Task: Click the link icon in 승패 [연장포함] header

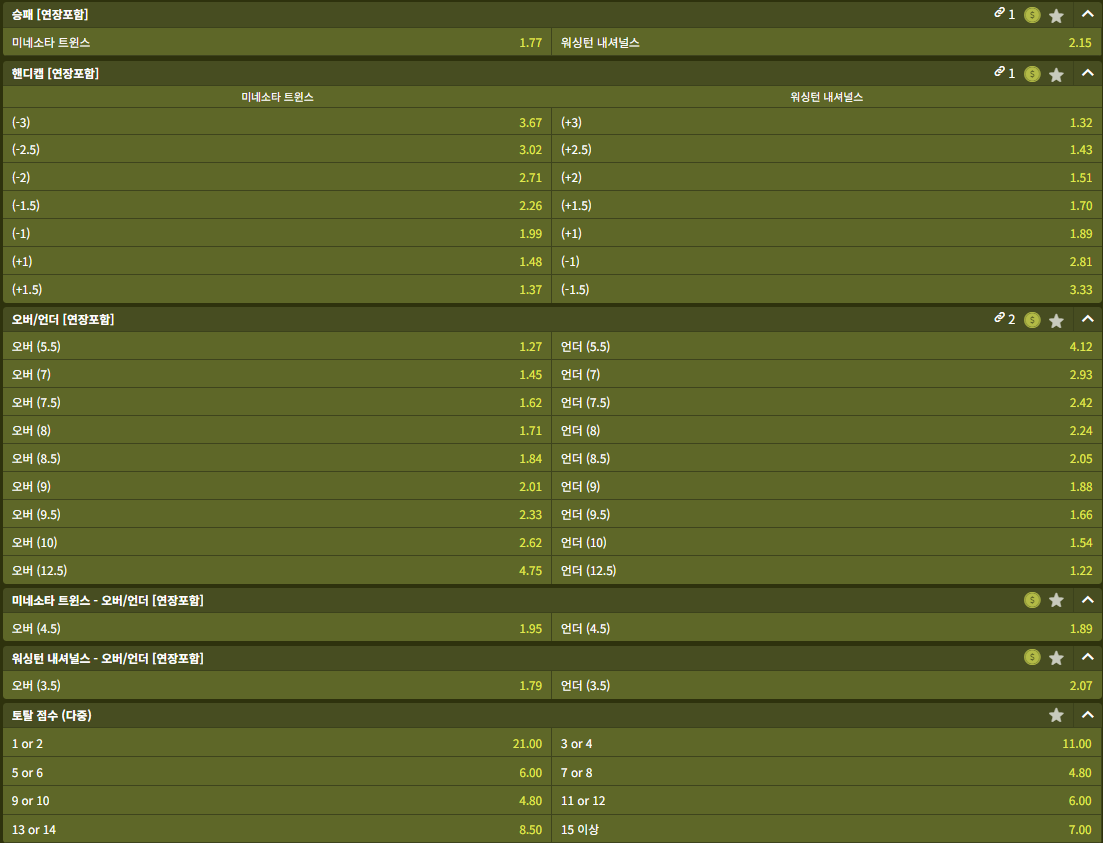Action: click(x=999, y=13)
